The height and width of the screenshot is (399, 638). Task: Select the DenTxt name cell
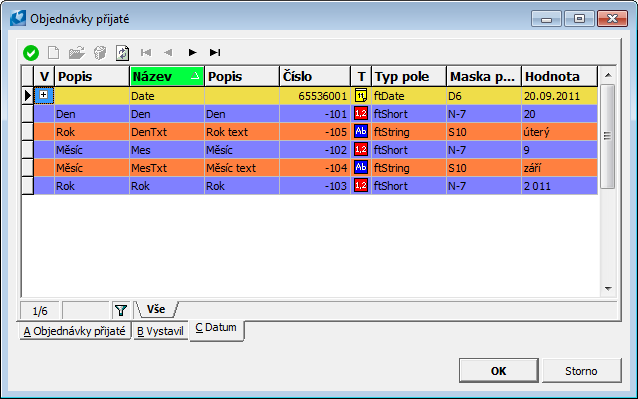[167, 132]
